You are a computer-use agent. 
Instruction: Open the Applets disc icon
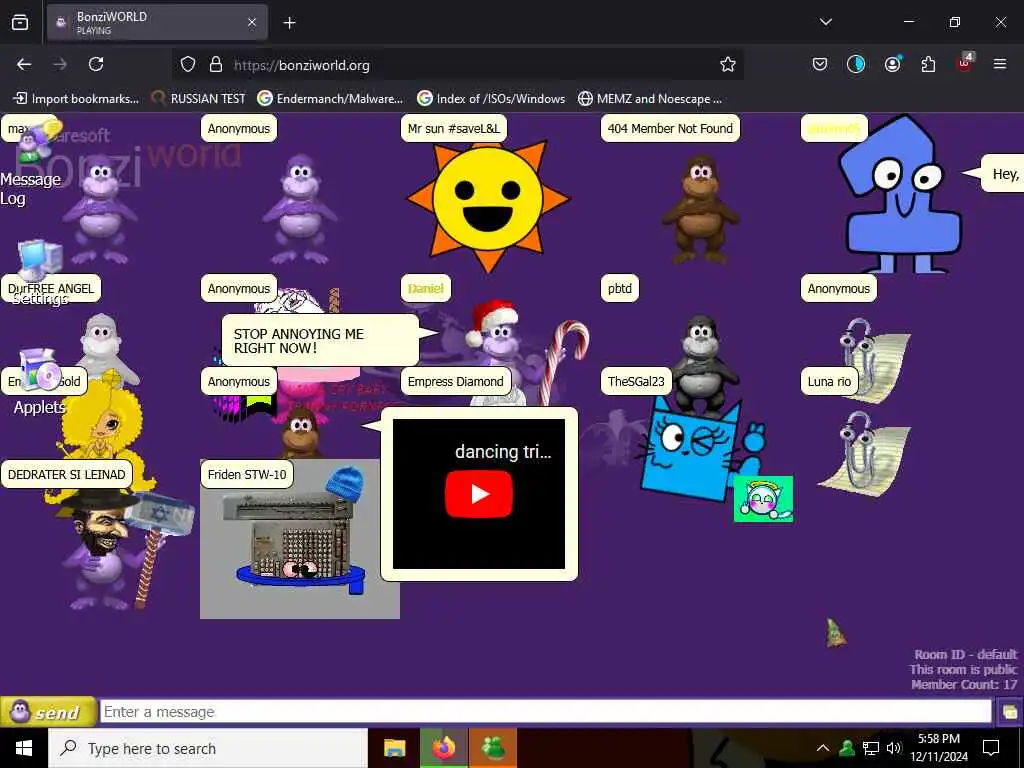[39, 370]
